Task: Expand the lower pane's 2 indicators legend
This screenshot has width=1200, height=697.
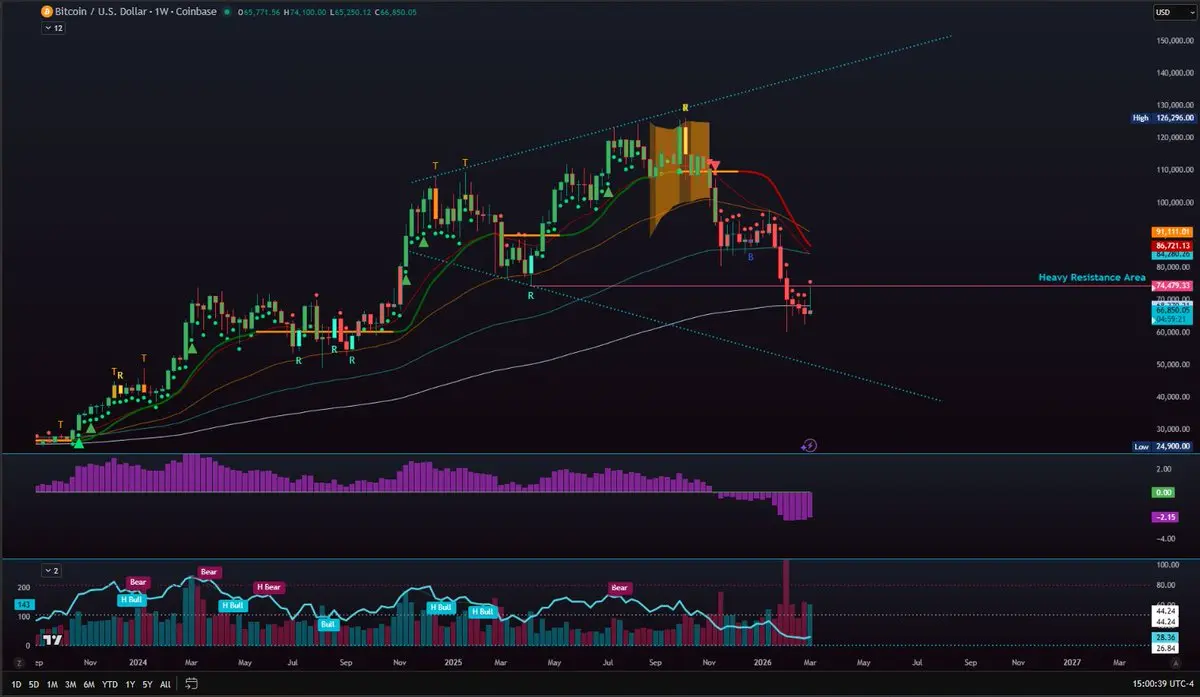Action: point(53,570)
